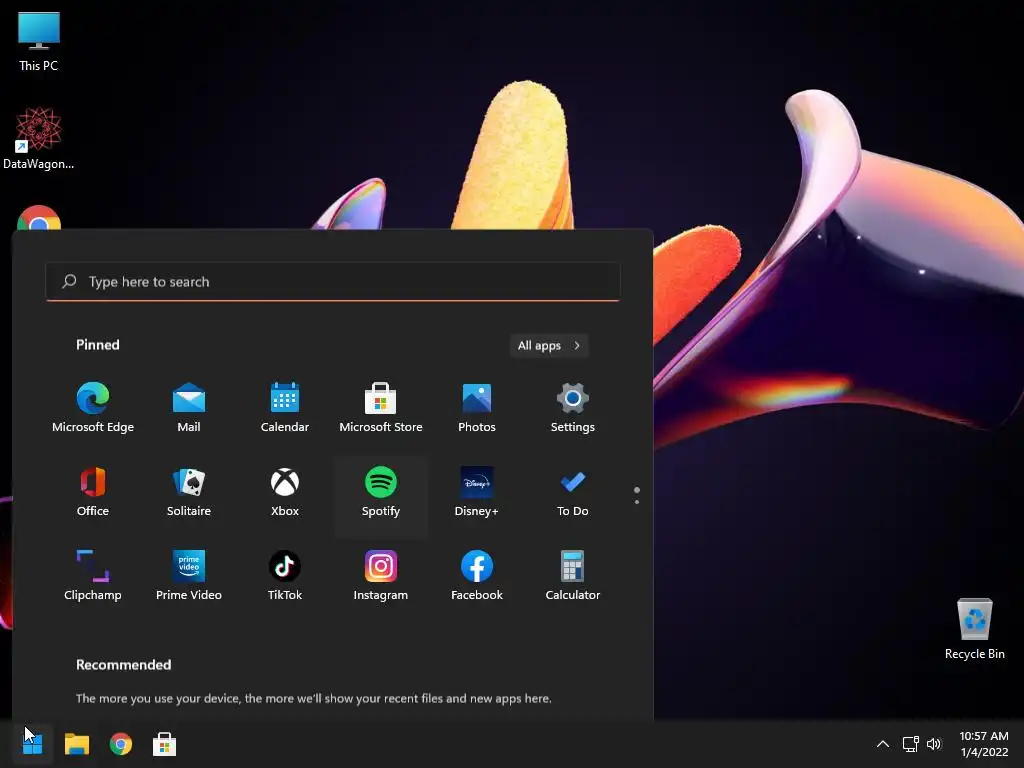Open Prime Video app
This screenshot has height=768, width=1024.
189,576
